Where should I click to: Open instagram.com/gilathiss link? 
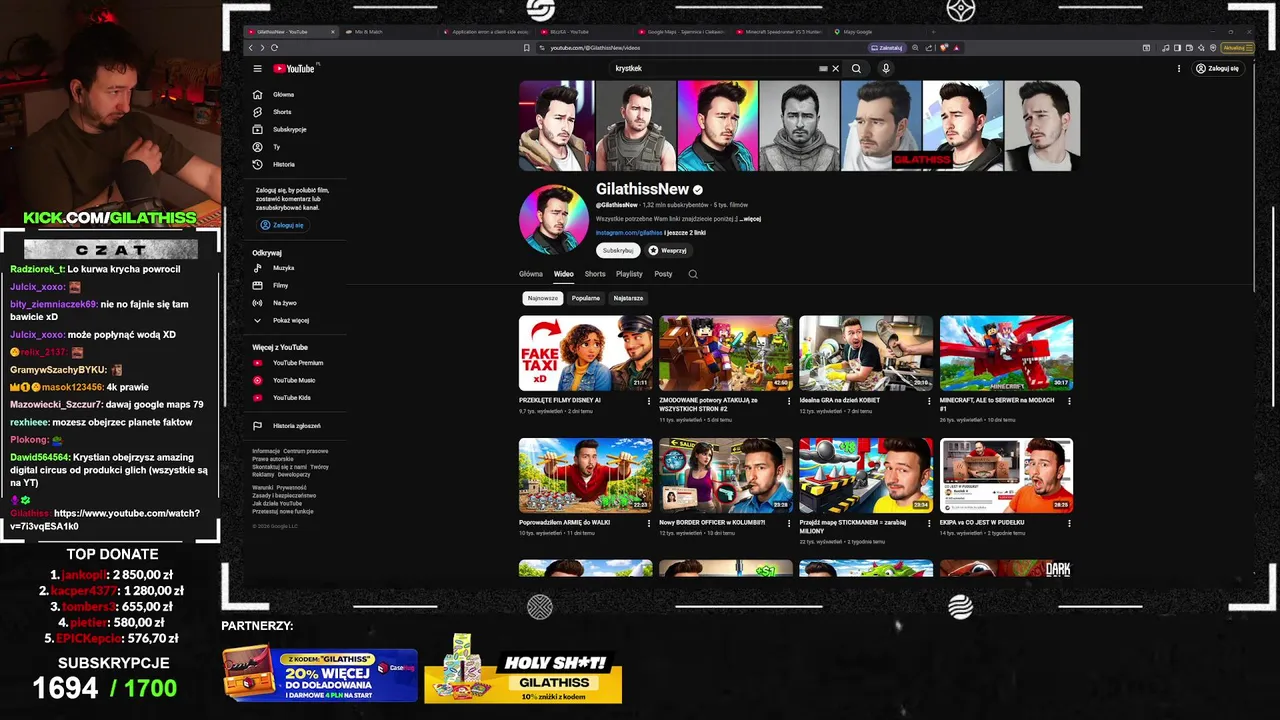629,233
